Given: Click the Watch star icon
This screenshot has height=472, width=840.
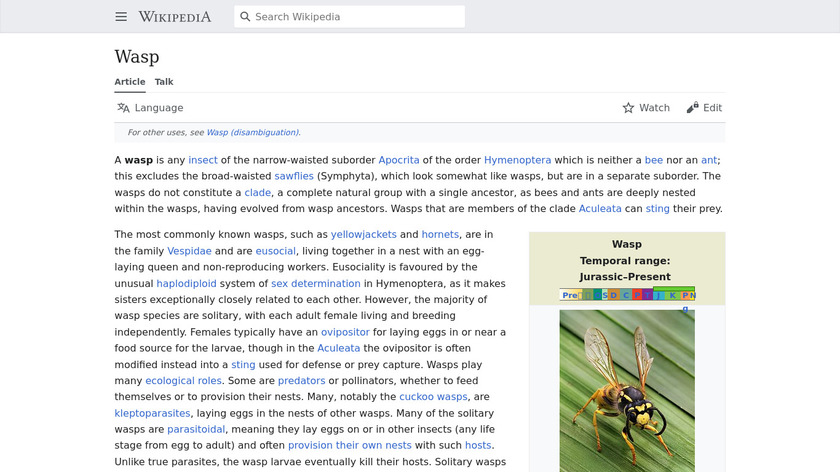Looking at the screenshot, I should pyautogui.click(x=628, y=108).
